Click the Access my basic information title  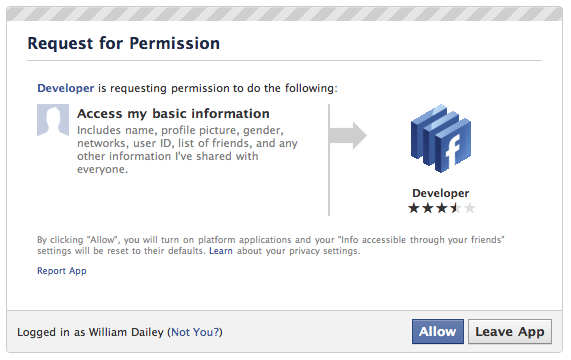click(x=173, y=114)
